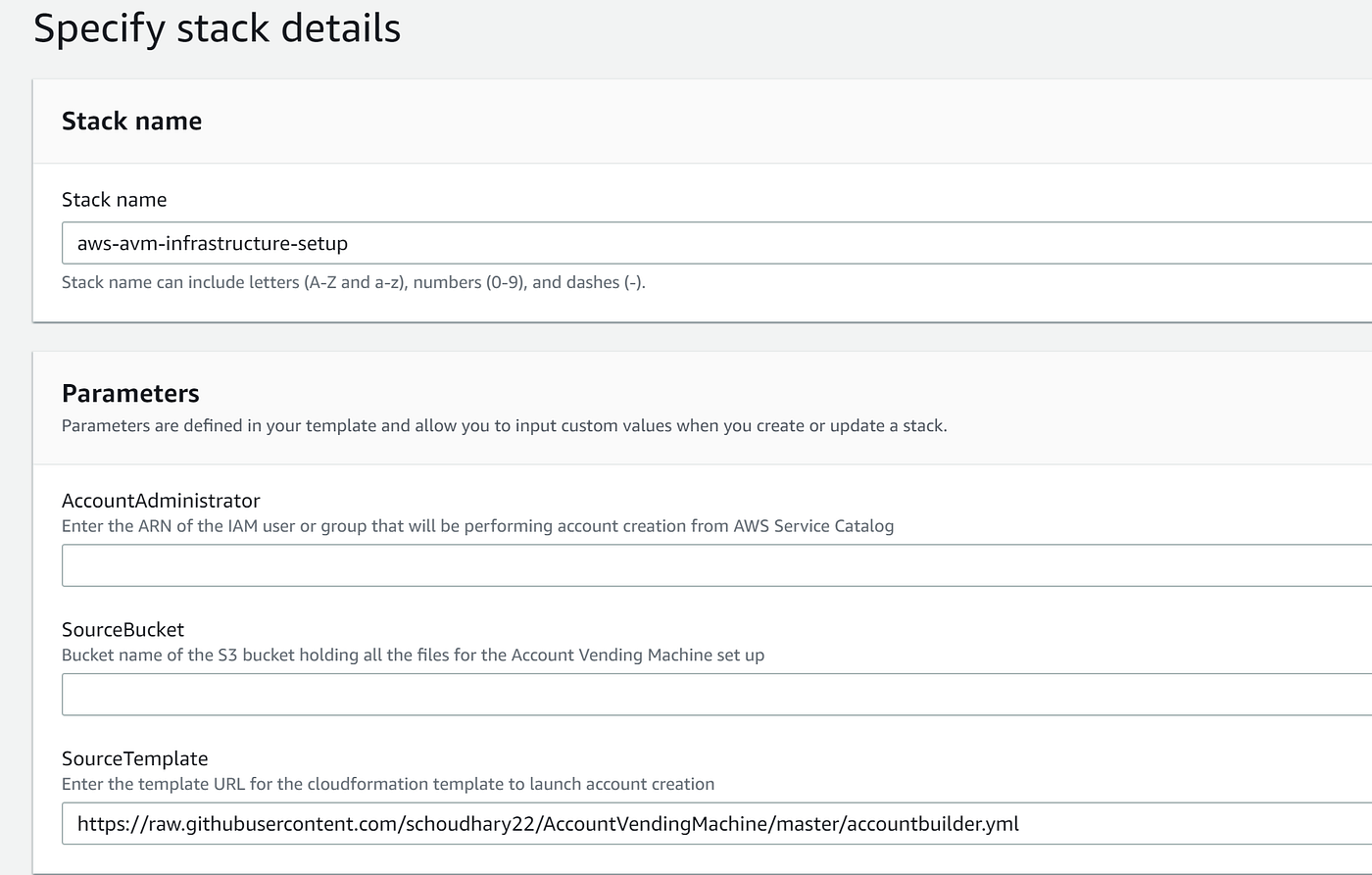Click the stack name allowed-characters hint text
This screenshot has width=1372, height=875.
tap(353, 282)
